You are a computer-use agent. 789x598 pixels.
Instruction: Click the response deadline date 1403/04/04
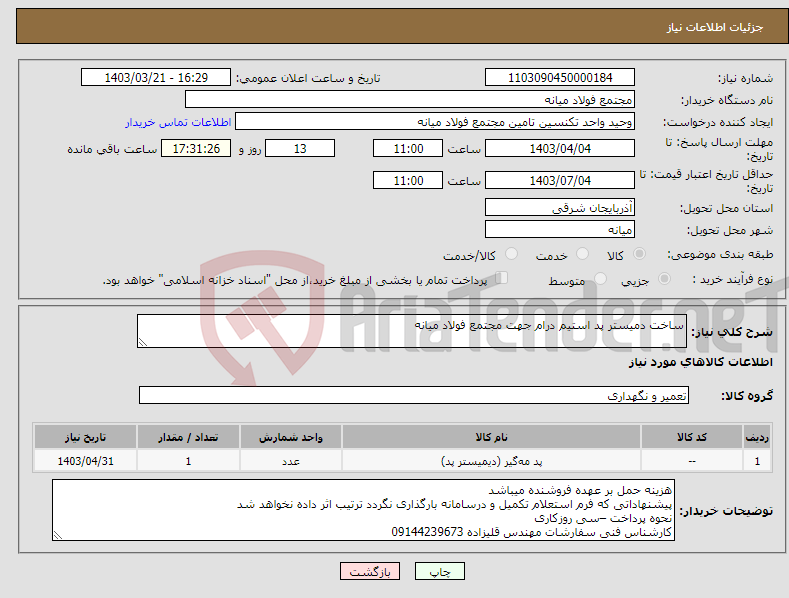[x=560, y=148]
